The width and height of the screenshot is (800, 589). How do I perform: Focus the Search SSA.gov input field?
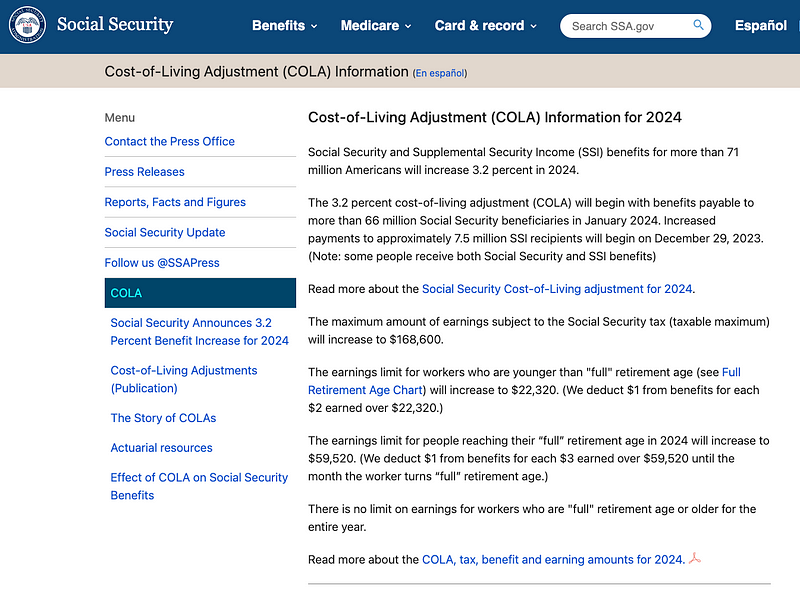(x=635, y=26)
